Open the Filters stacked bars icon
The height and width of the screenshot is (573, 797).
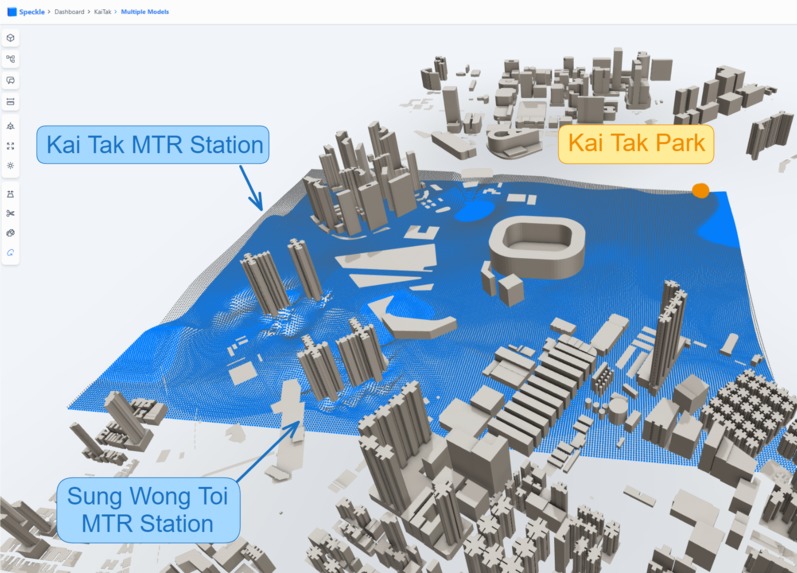[x=10, y=102]
